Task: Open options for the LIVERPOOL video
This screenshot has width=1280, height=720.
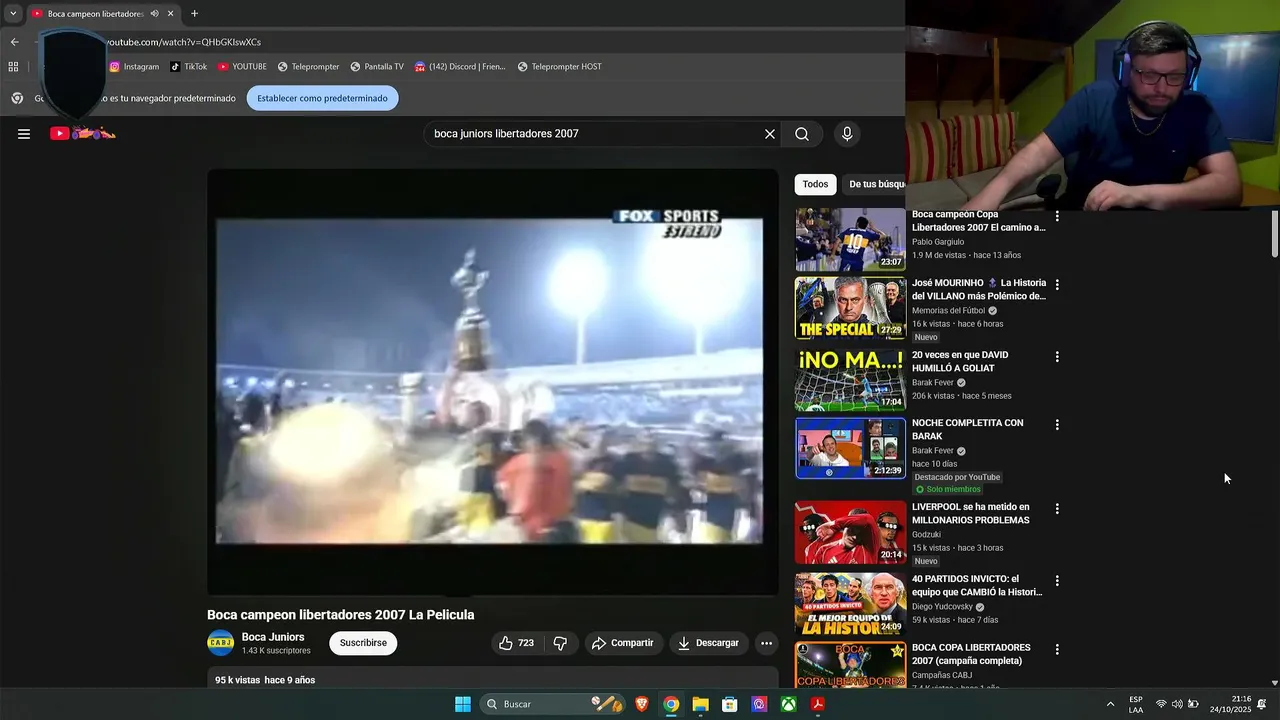Action: [x=1057, y=508]
